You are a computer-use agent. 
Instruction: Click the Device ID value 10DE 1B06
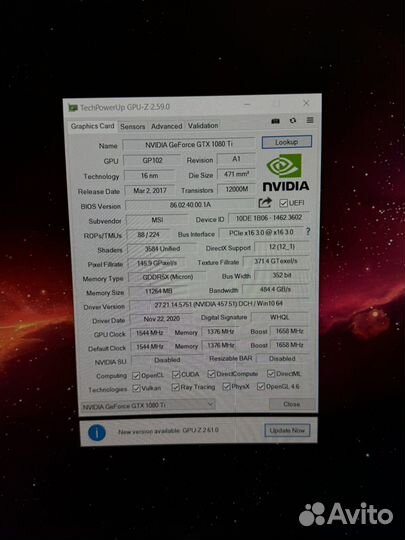[269, 218]
